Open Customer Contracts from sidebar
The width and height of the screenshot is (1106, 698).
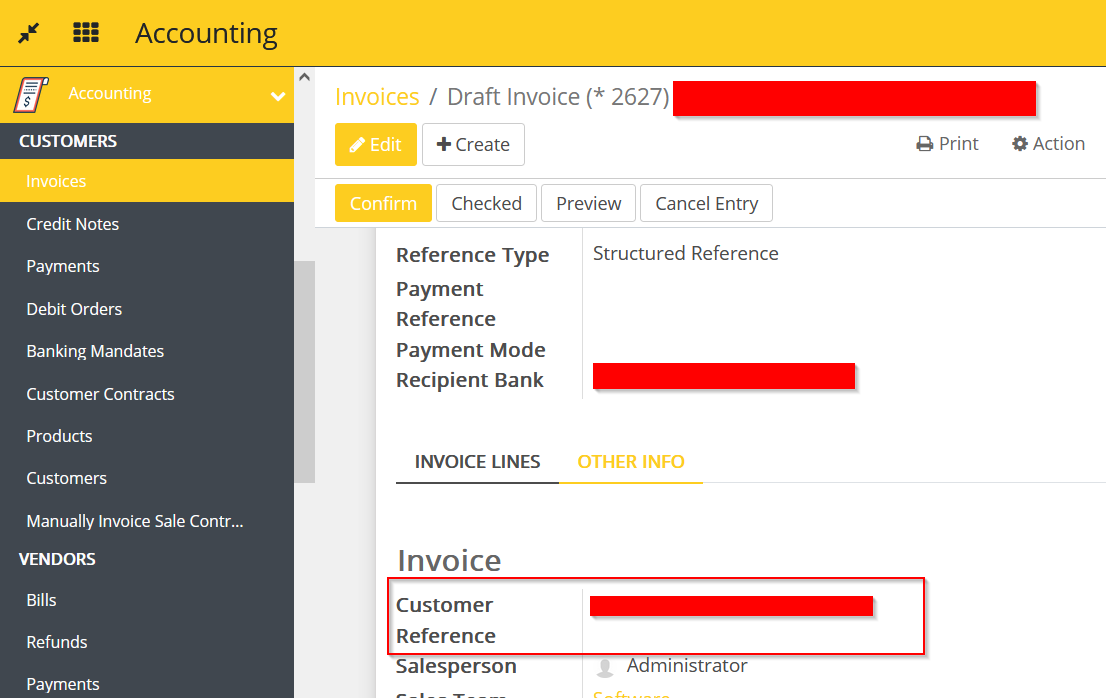click(100, 394)
